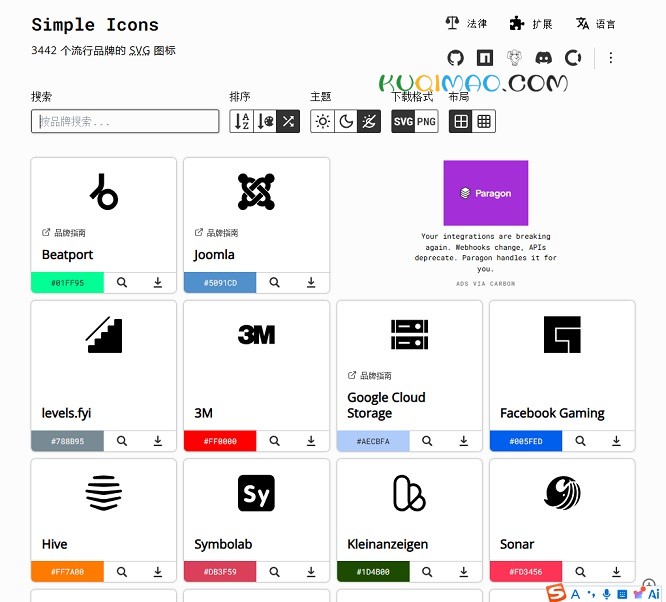Image resolution: width=666 pixels, height=602 pixels.
Task: View Symbolab icon details magnifier
Action: (x=274, y=572)
